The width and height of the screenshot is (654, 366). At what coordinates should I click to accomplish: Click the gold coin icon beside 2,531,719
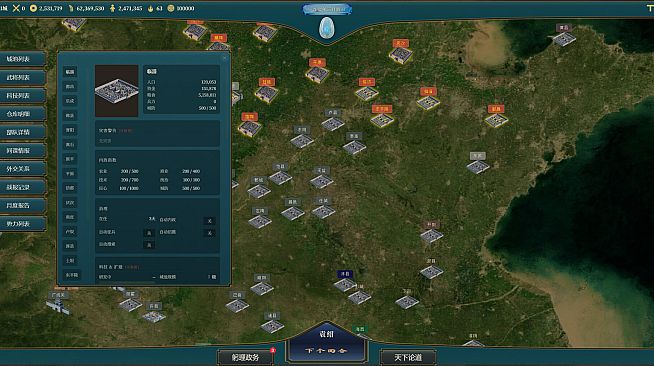pyautogui.click(x=33, y=8)
